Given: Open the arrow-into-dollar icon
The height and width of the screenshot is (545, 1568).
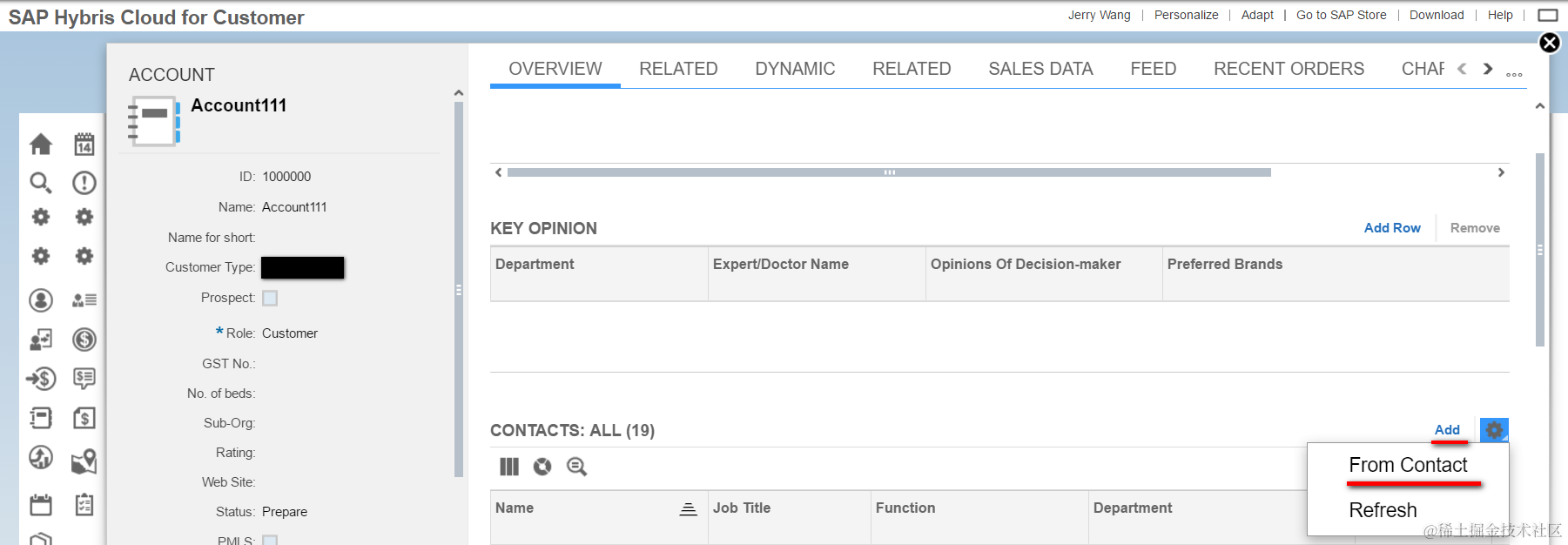Looking at the screenshot, I should point(41,379).
